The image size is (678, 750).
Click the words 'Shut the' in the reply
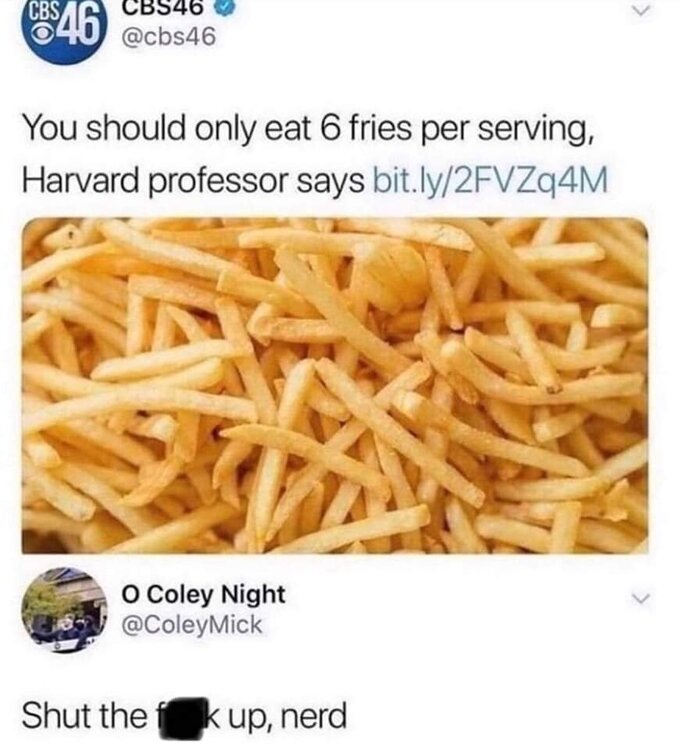[x=85, y=716]
